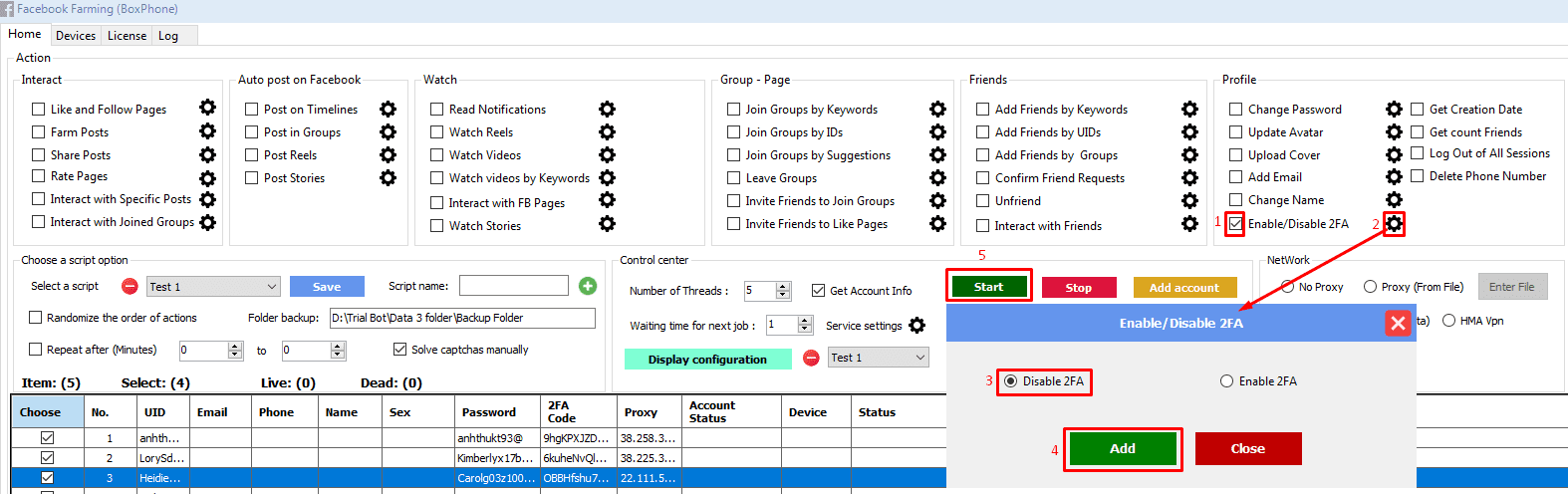Check Randomize the order of actions

coord(36,318)
